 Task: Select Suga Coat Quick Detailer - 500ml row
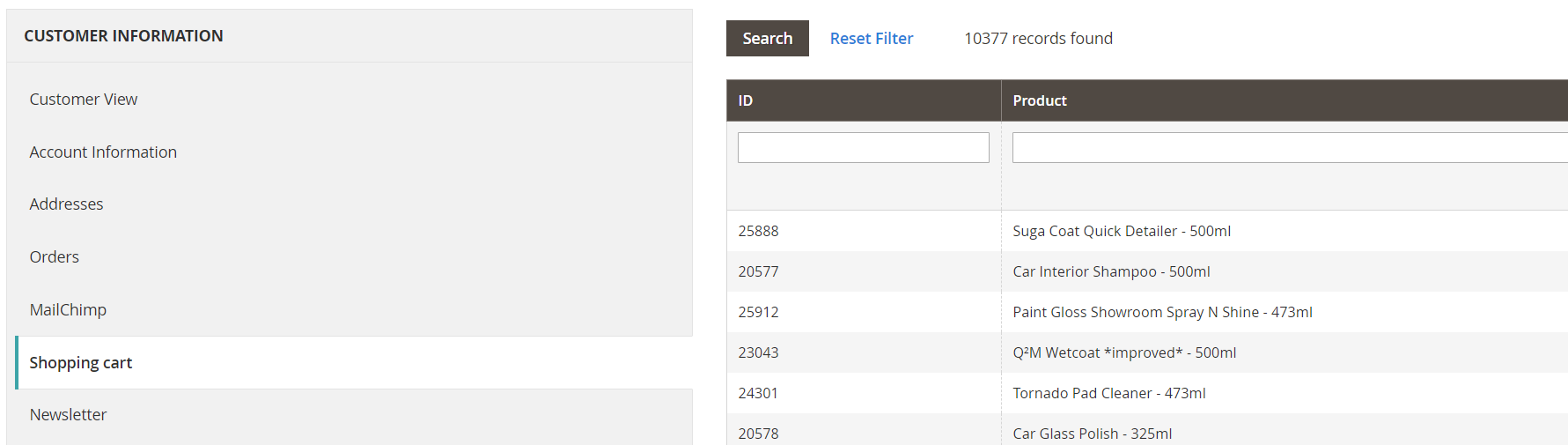pos(1147,231)
